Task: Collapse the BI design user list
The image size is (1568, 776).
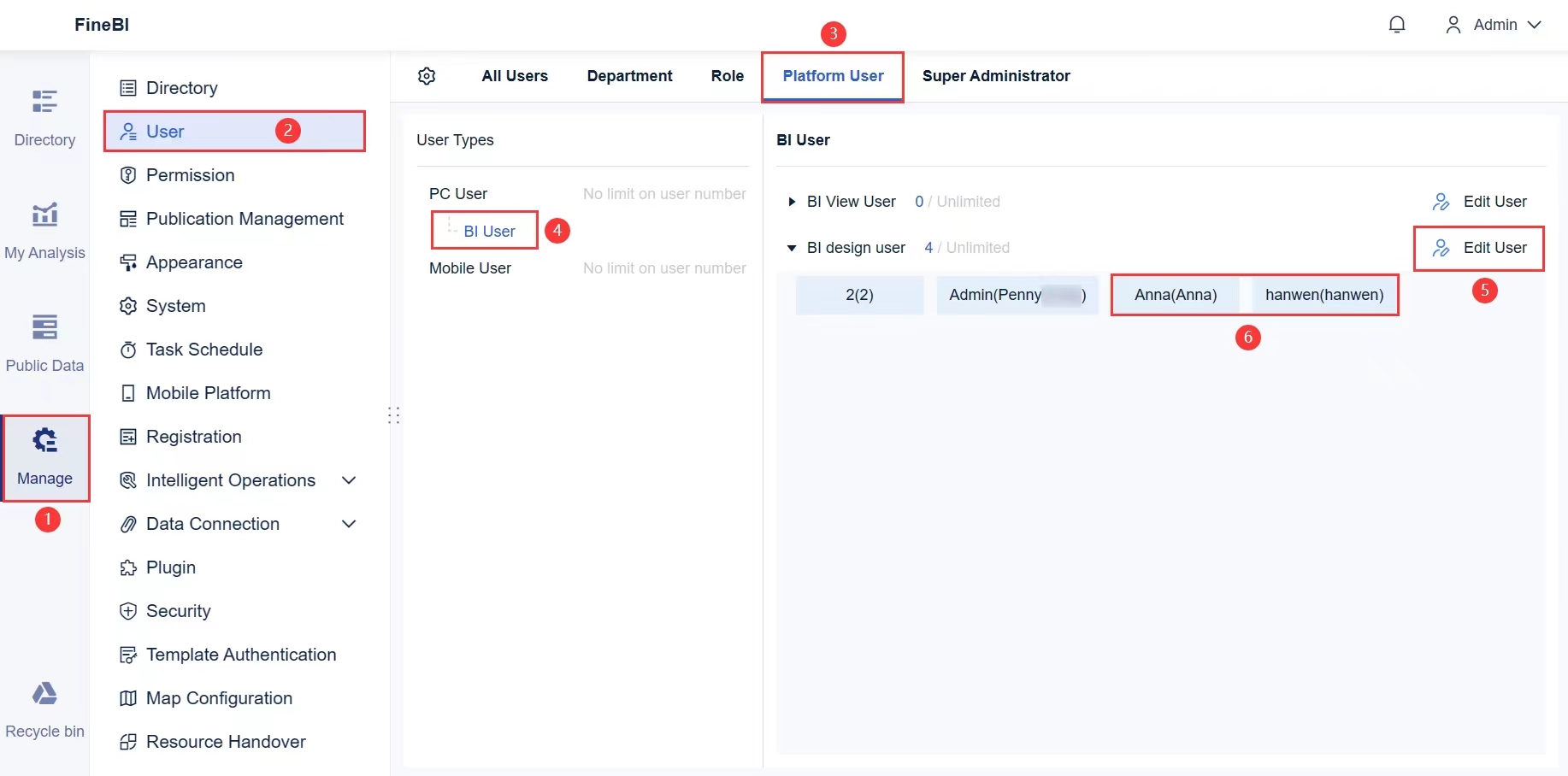Action: pos(792,248)
